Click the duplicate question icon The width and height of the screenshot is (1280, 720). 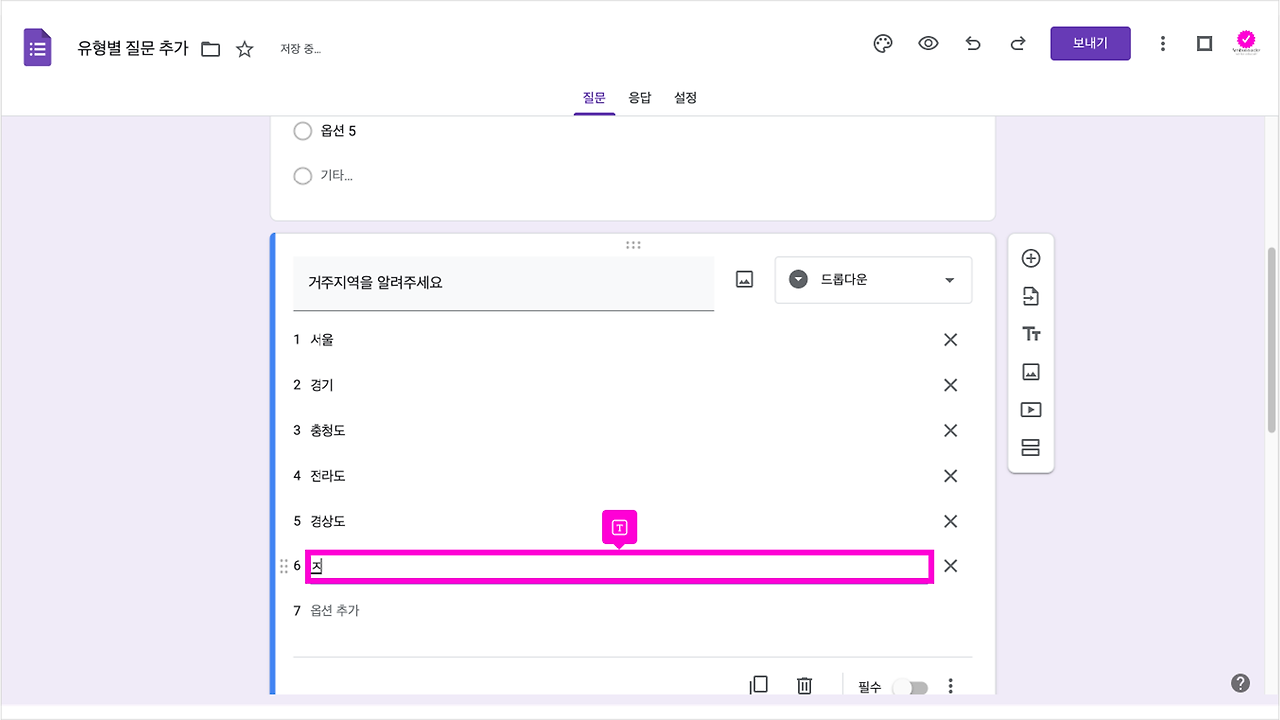point(758,685)
